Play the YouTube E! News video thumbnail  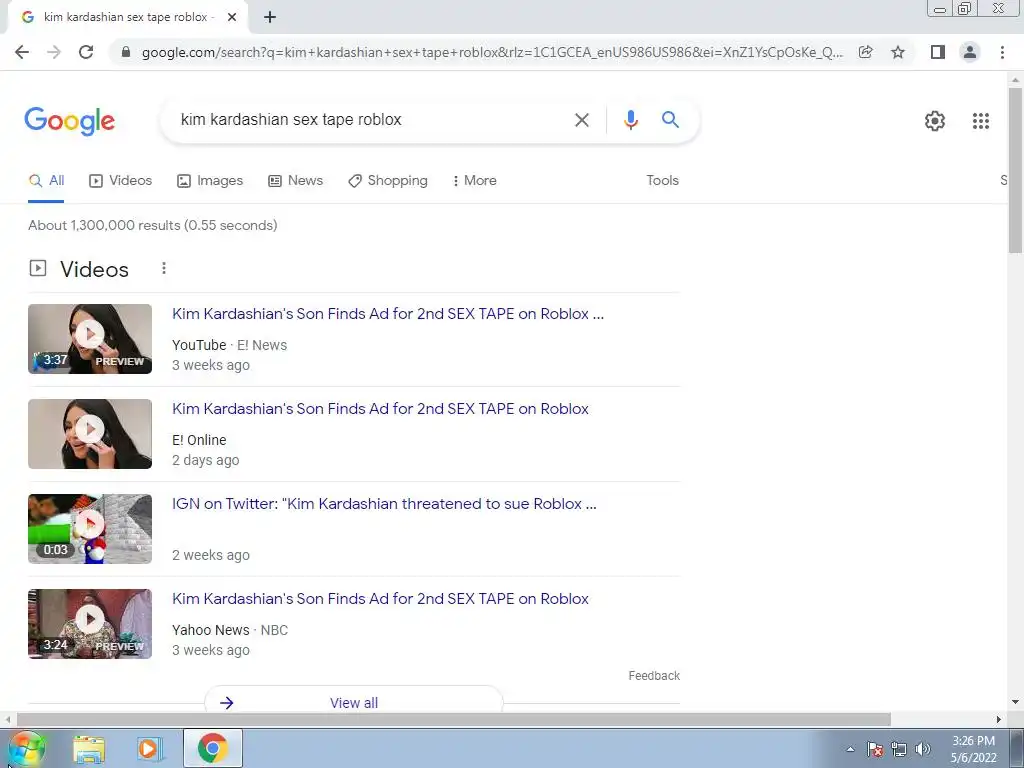point(90,339)
